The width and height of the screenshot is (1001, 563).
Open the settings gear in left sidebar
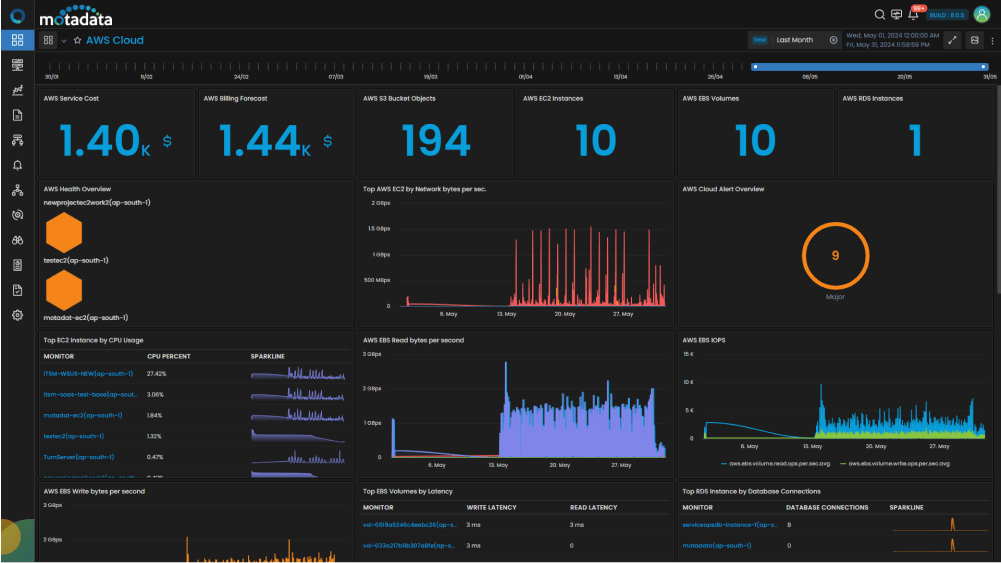[x=17, y=315]
